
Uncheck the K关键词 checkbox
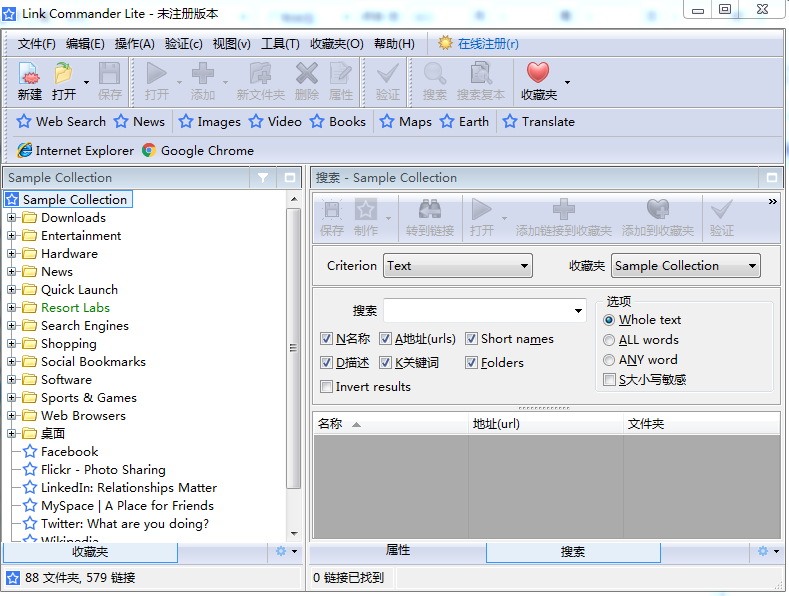[x=385, y=362]
